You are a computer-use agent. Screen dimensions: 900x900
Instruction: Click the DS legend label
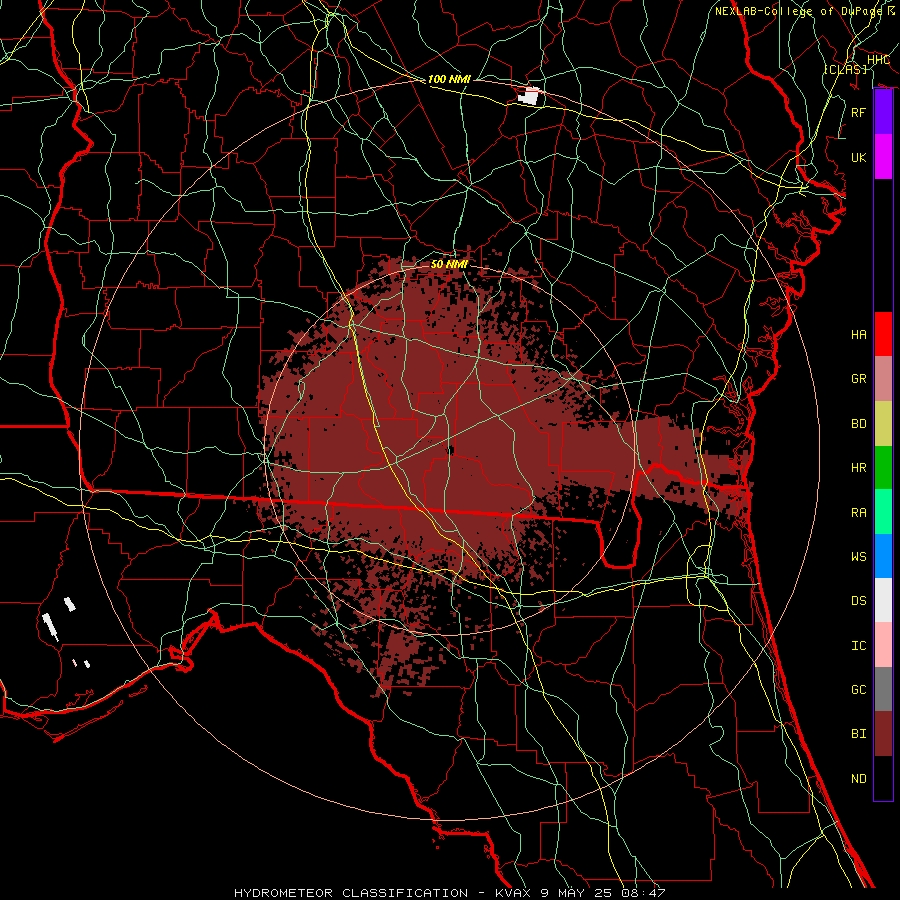[x=858, y=601]
